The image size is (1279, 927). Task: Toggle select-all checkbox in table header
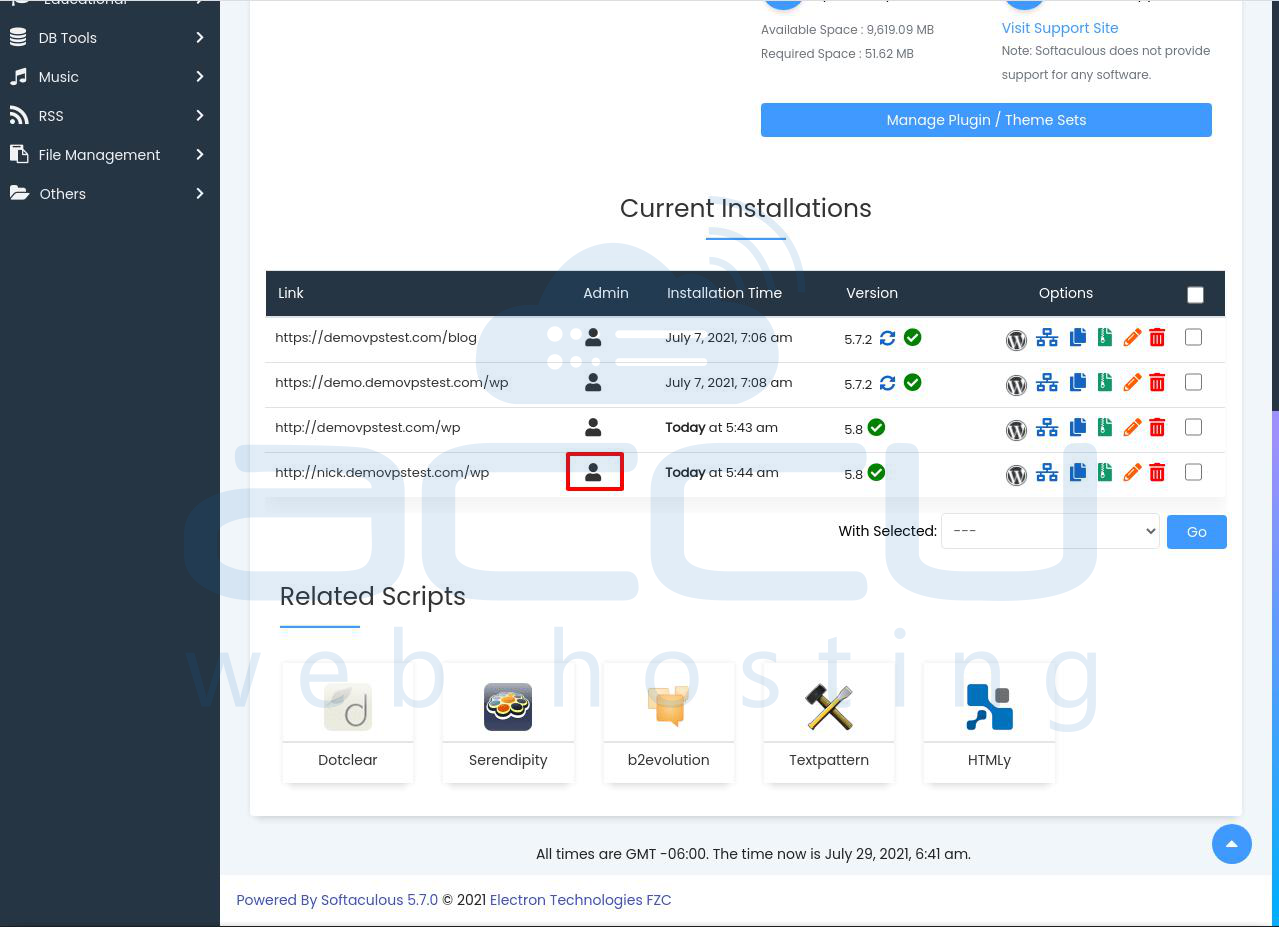pyautogui.click(x=1195, y=294)
